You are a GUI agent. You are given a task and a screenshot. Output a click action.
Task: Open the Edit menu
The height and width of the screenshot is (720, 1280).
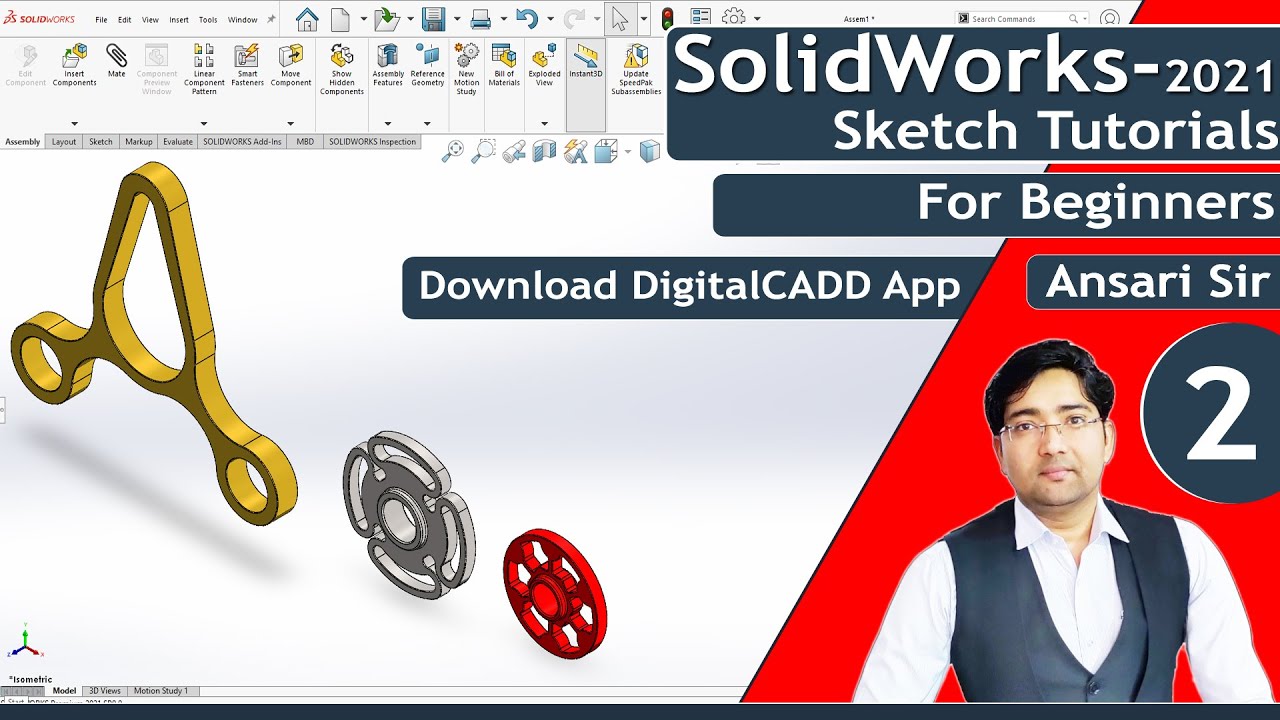click(124, 20)
